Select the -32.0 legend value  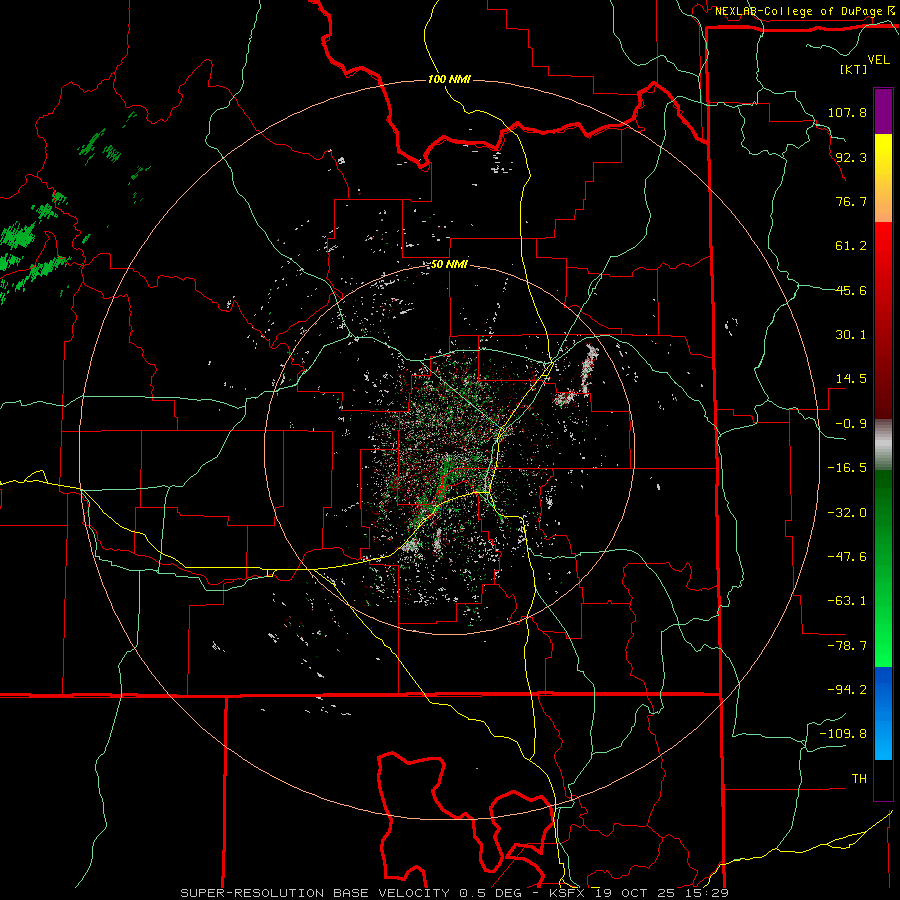click(x=847, y=513)
